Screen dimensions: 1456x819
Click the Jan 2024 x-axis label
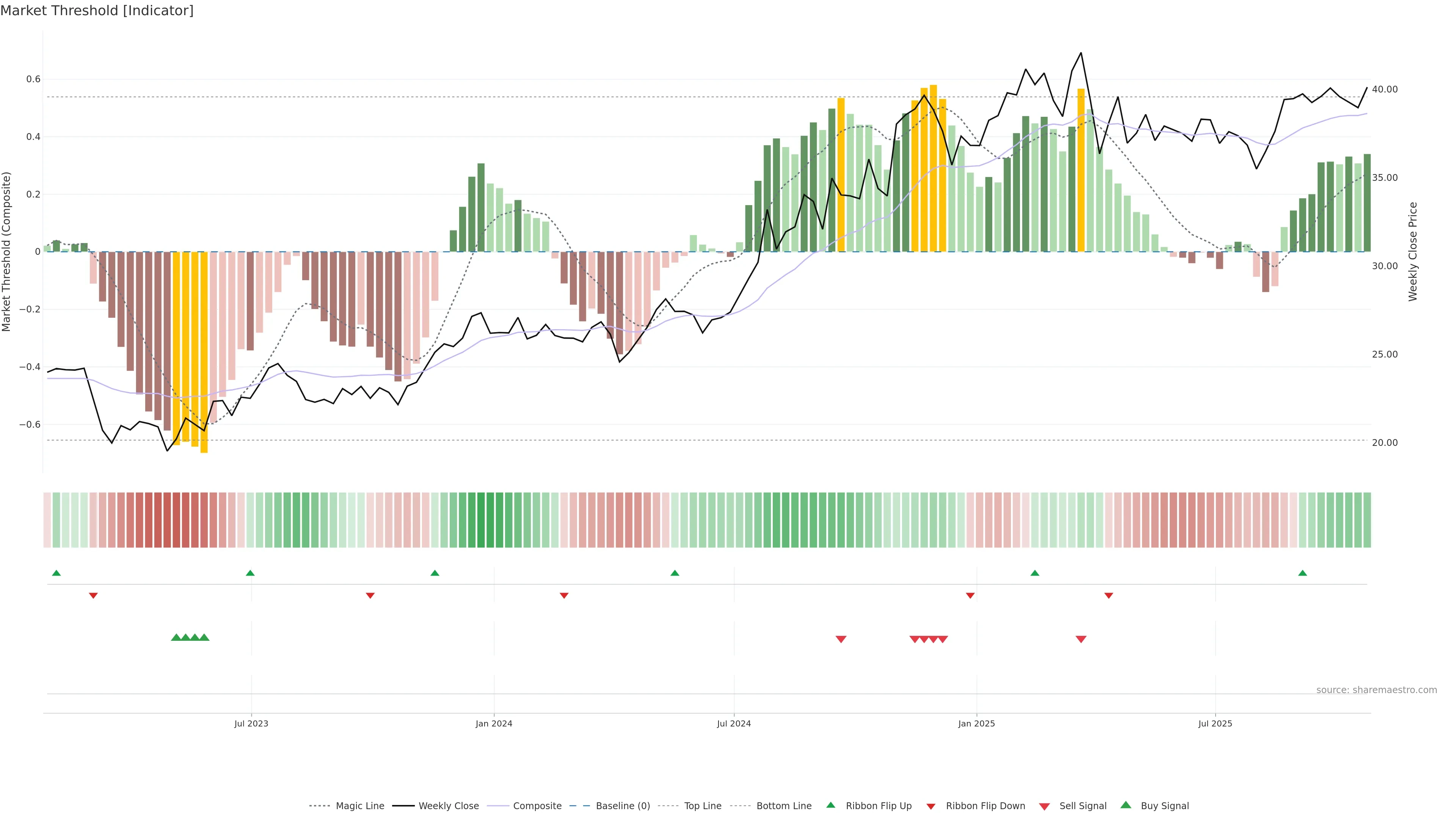(x=493, y=723)
